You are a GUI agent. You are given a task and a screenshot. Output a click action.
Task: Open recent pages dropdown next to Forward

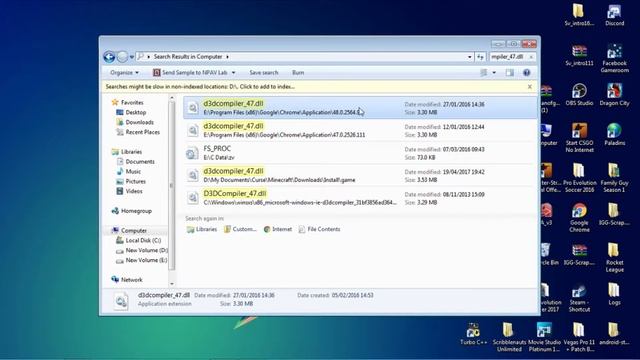132,57
